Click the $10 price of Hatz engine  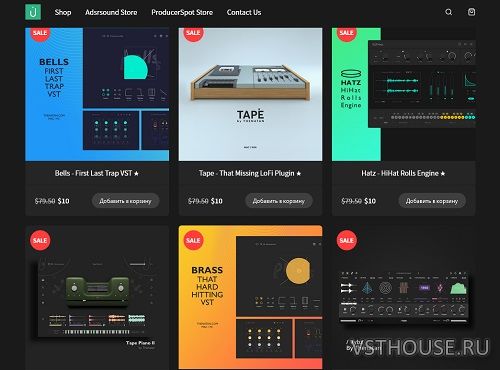(370, 201)
